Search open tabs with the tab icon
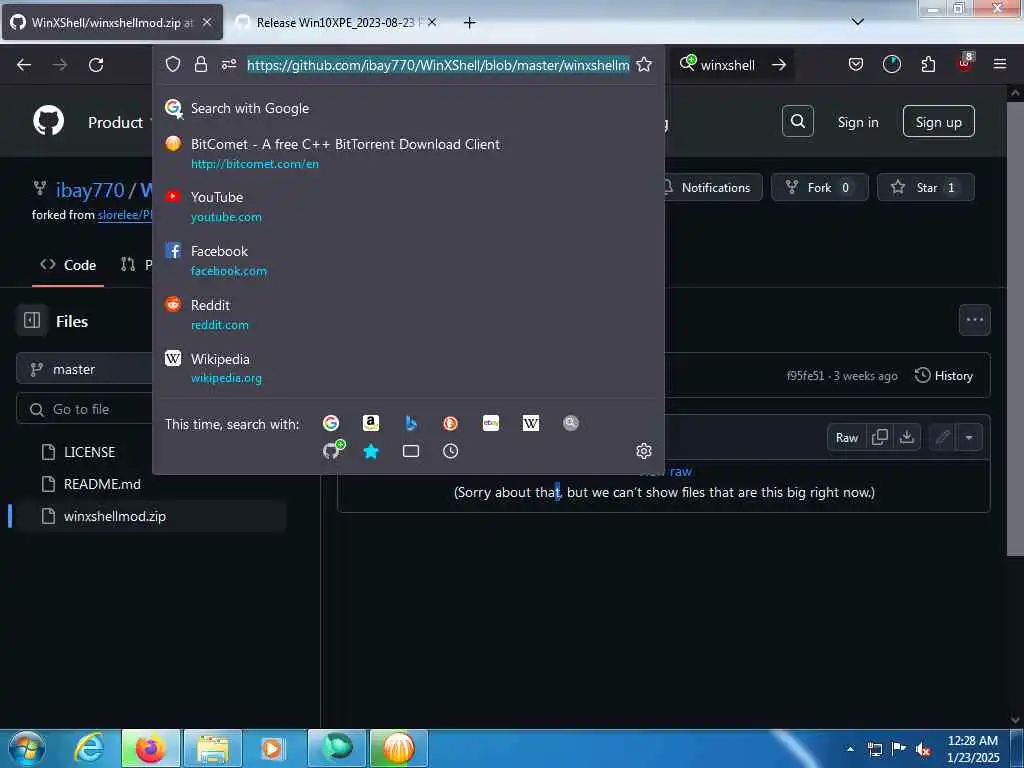This screenshot has height=768, width=1024. click(x=411, y=451)
